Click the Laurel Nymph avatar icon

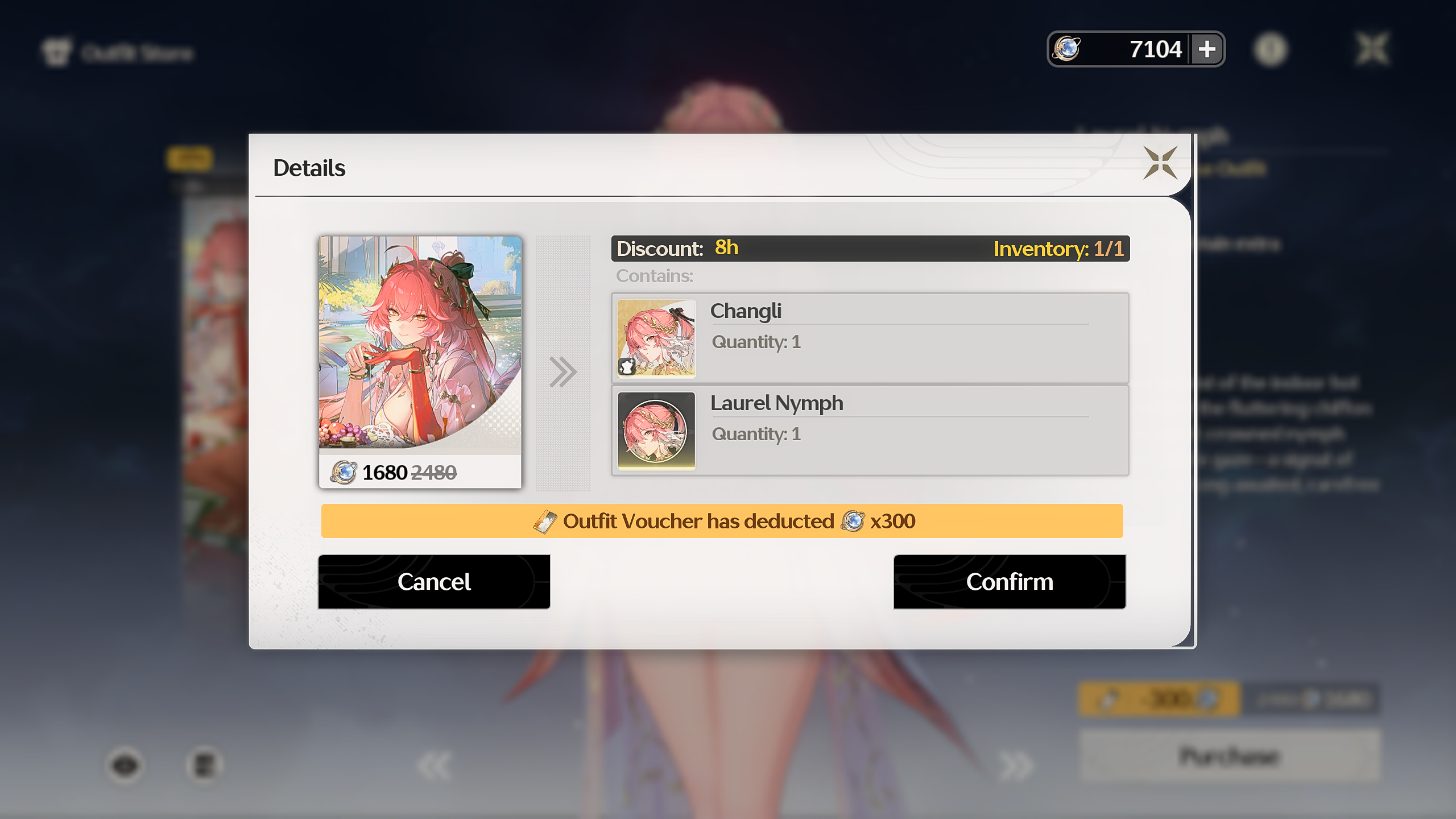click(x=656, y=431)
